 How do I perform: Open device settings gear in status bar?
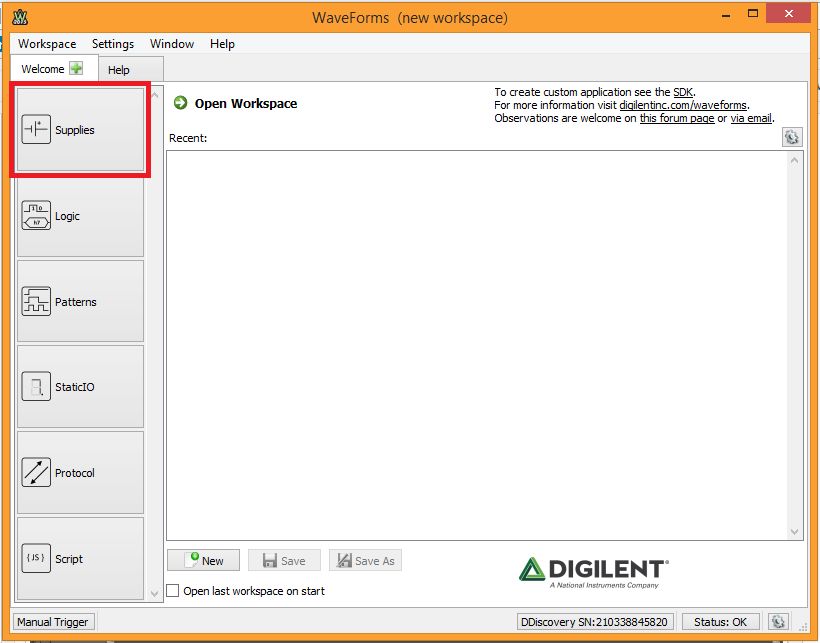tap(778, 622)
